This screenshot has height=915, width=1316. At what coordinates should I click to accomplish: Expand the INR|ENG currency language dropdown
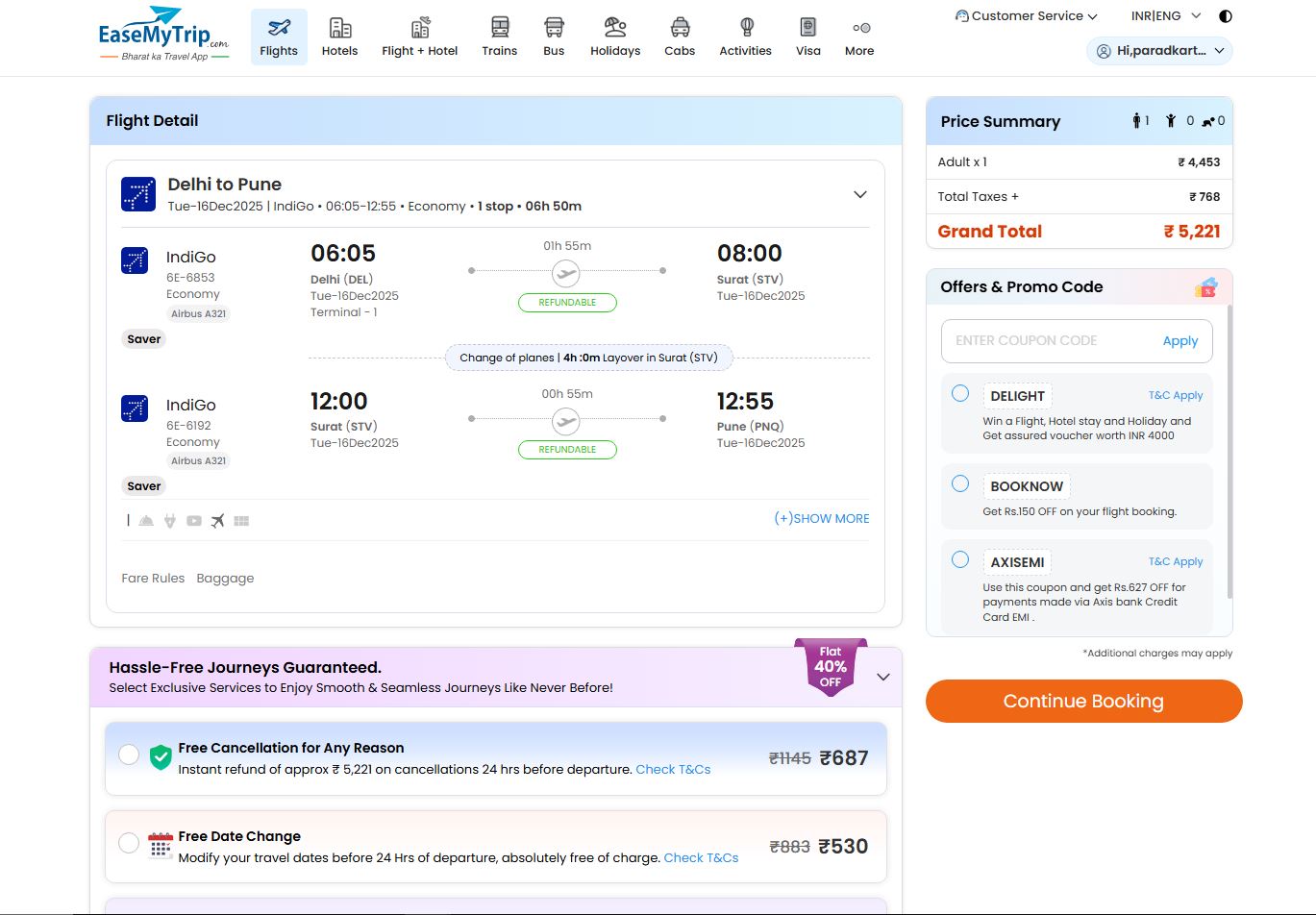pyautogui.click(x=1166, y=16)
